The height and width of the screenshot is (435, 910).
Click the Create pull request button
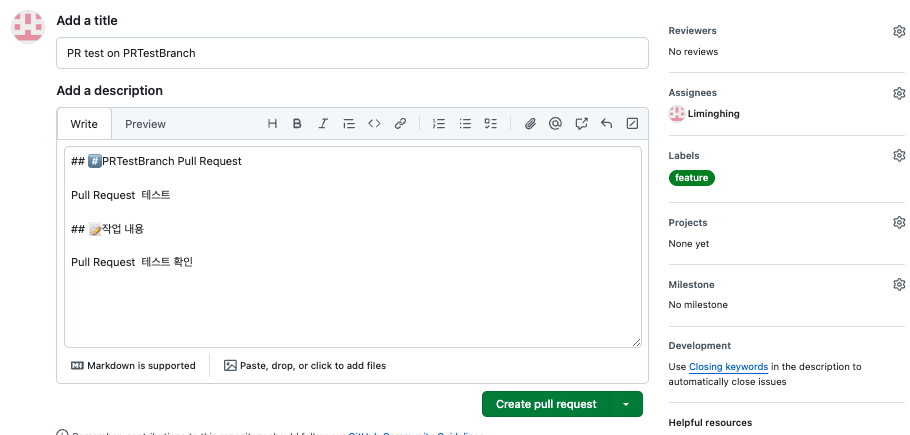click(546, 404)
